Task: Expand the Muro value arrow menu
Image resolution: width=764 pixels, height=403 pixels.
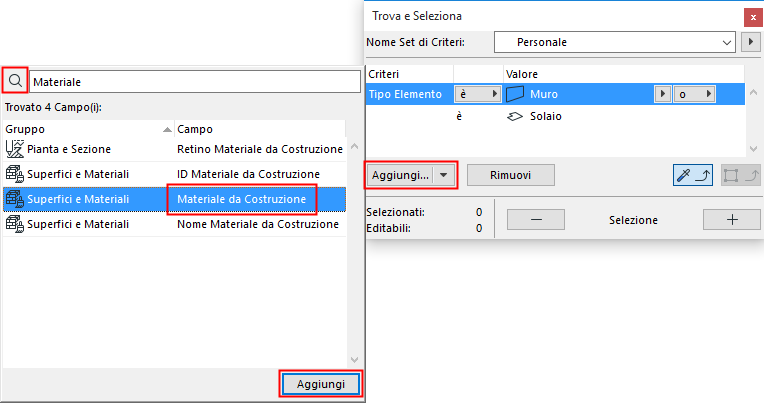Action: [x=660, y=94]
